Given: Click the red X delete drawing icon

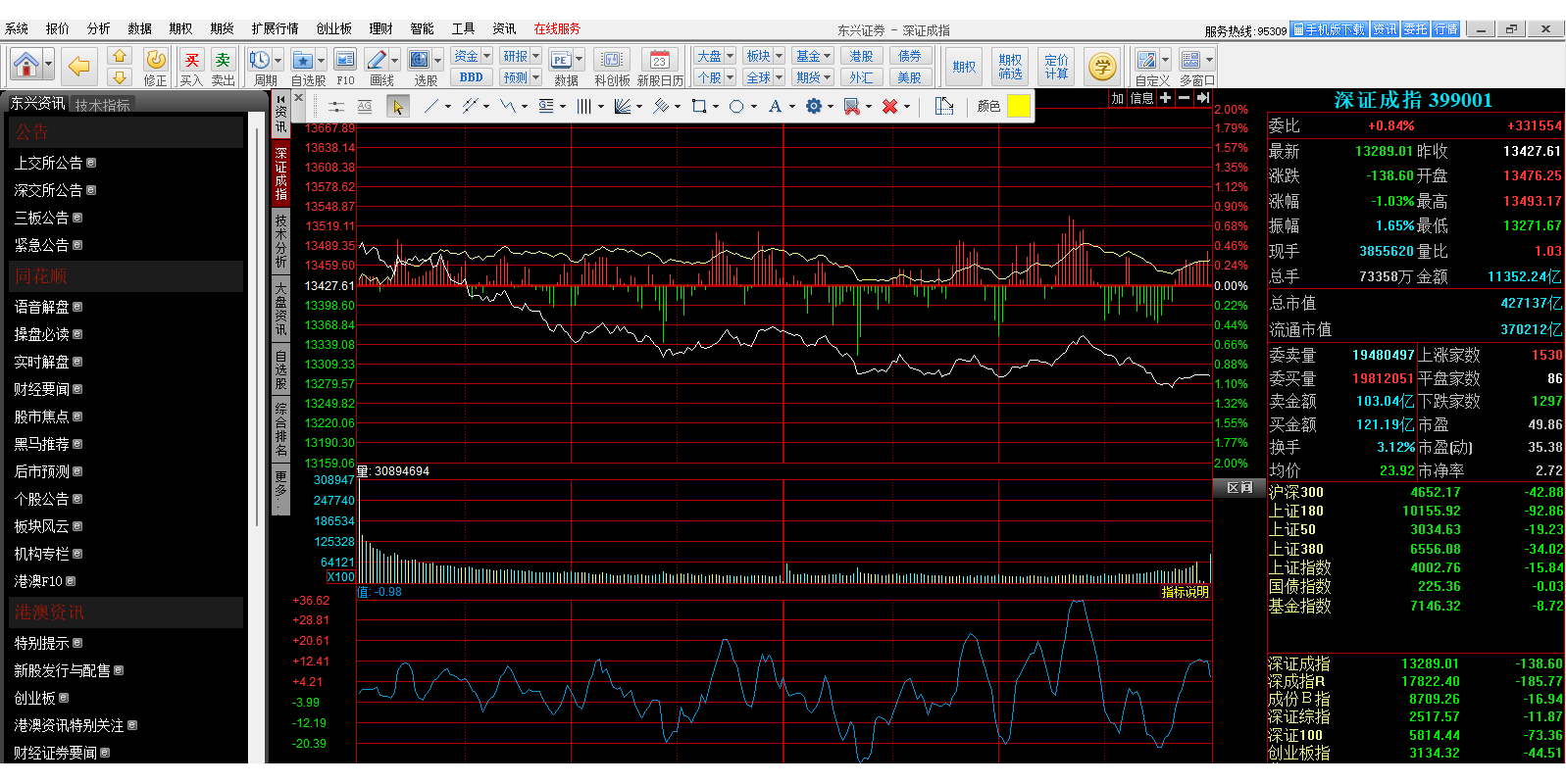Looking at the screenshot, I should tap(889, 107).
